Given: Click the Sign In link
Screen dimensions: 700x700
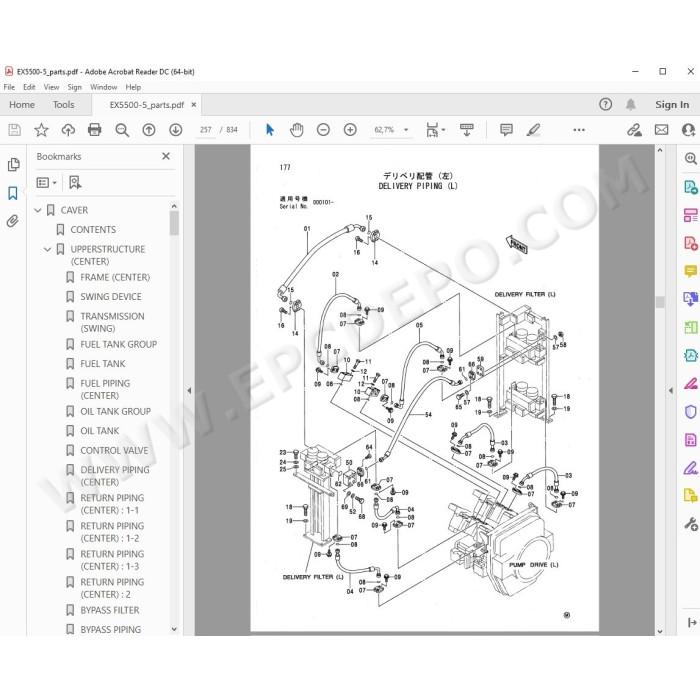Looking at the screenshot, I should pos(672,104).
